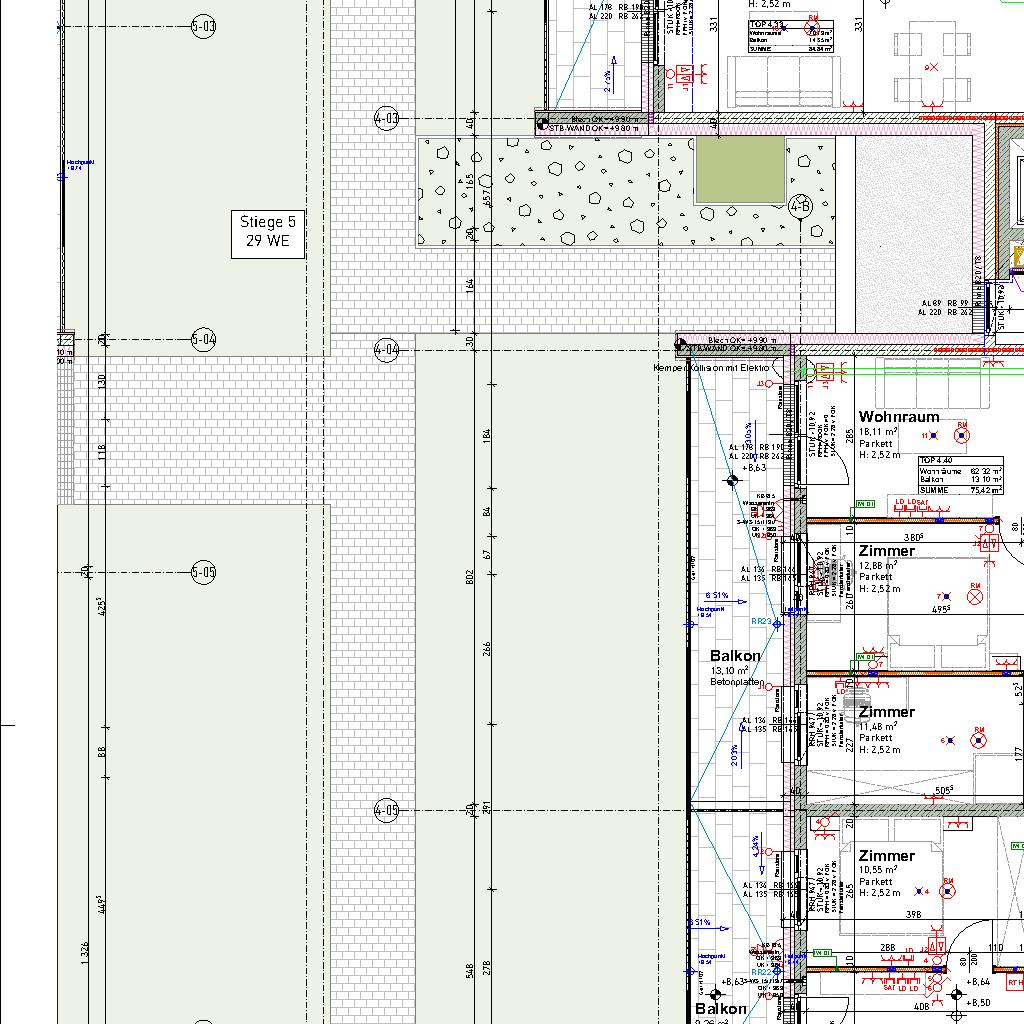Select the '278' dimension value
The image size is (1024, 1024).
click(487, 968)
